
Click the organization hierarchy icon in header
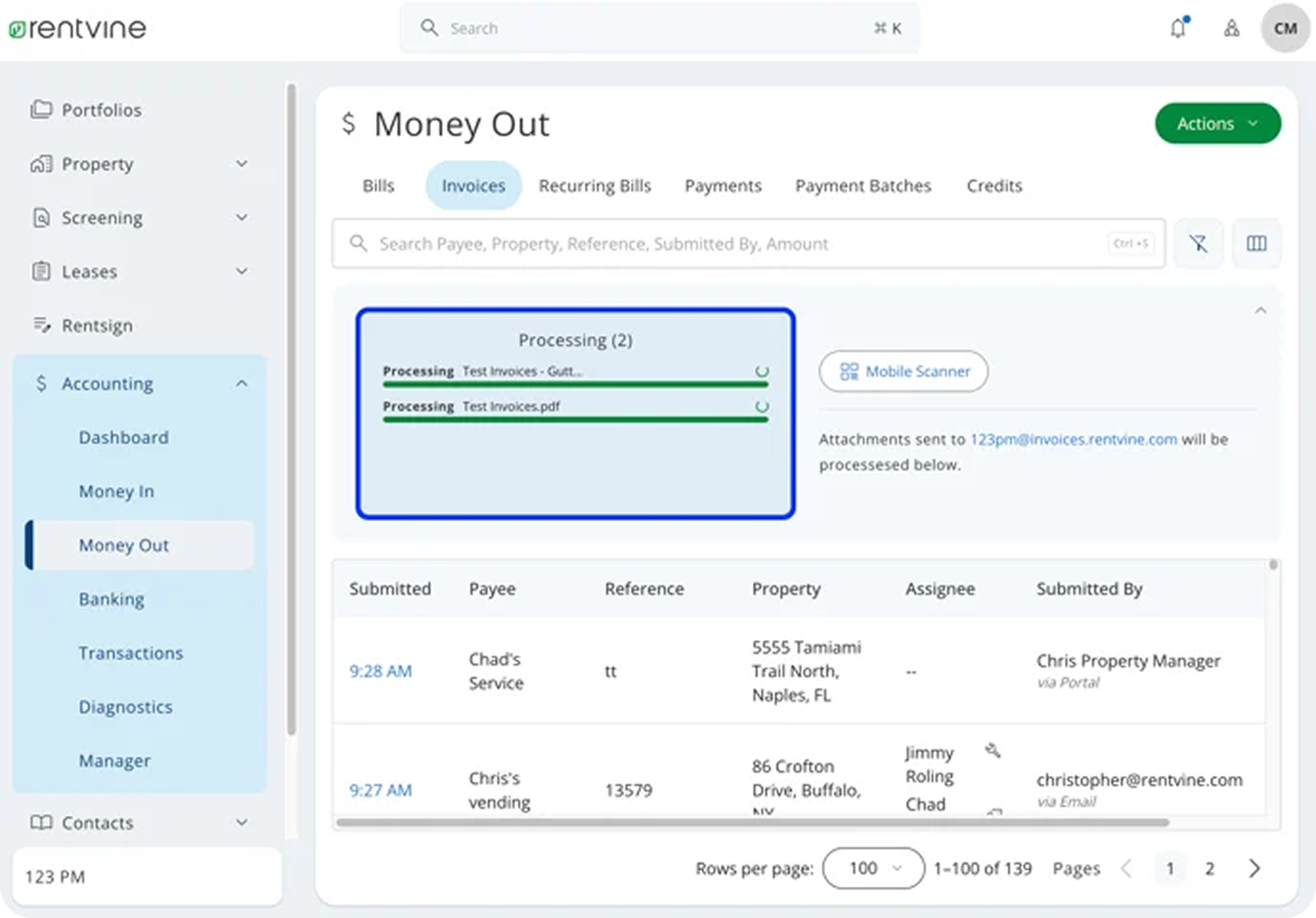coord(1232,28)
